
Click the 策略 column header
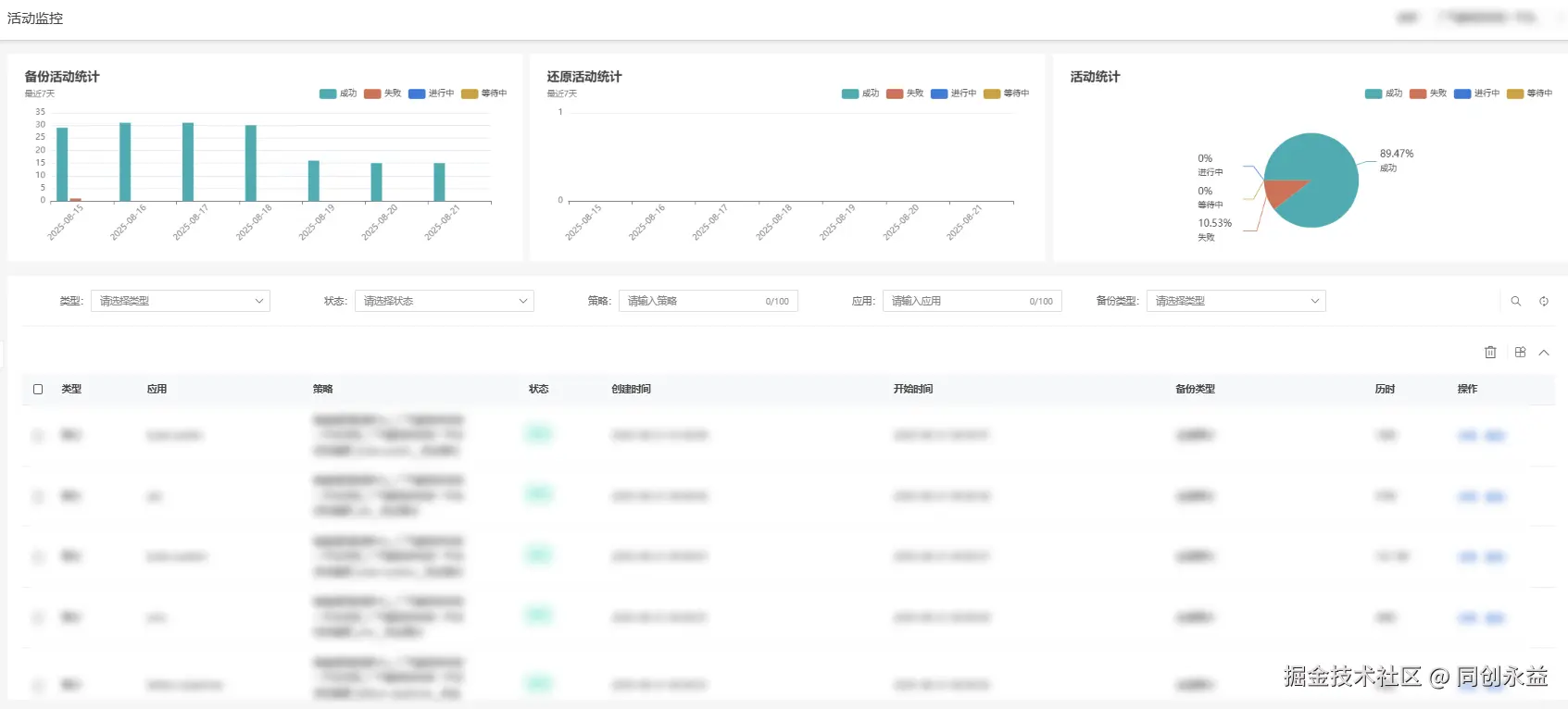323,389
